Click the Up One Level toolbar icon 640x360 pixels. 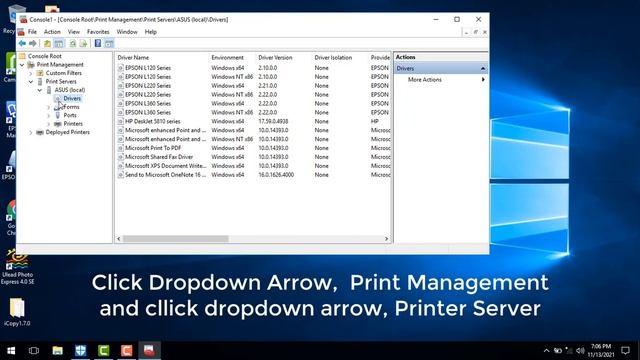(47, 43)
